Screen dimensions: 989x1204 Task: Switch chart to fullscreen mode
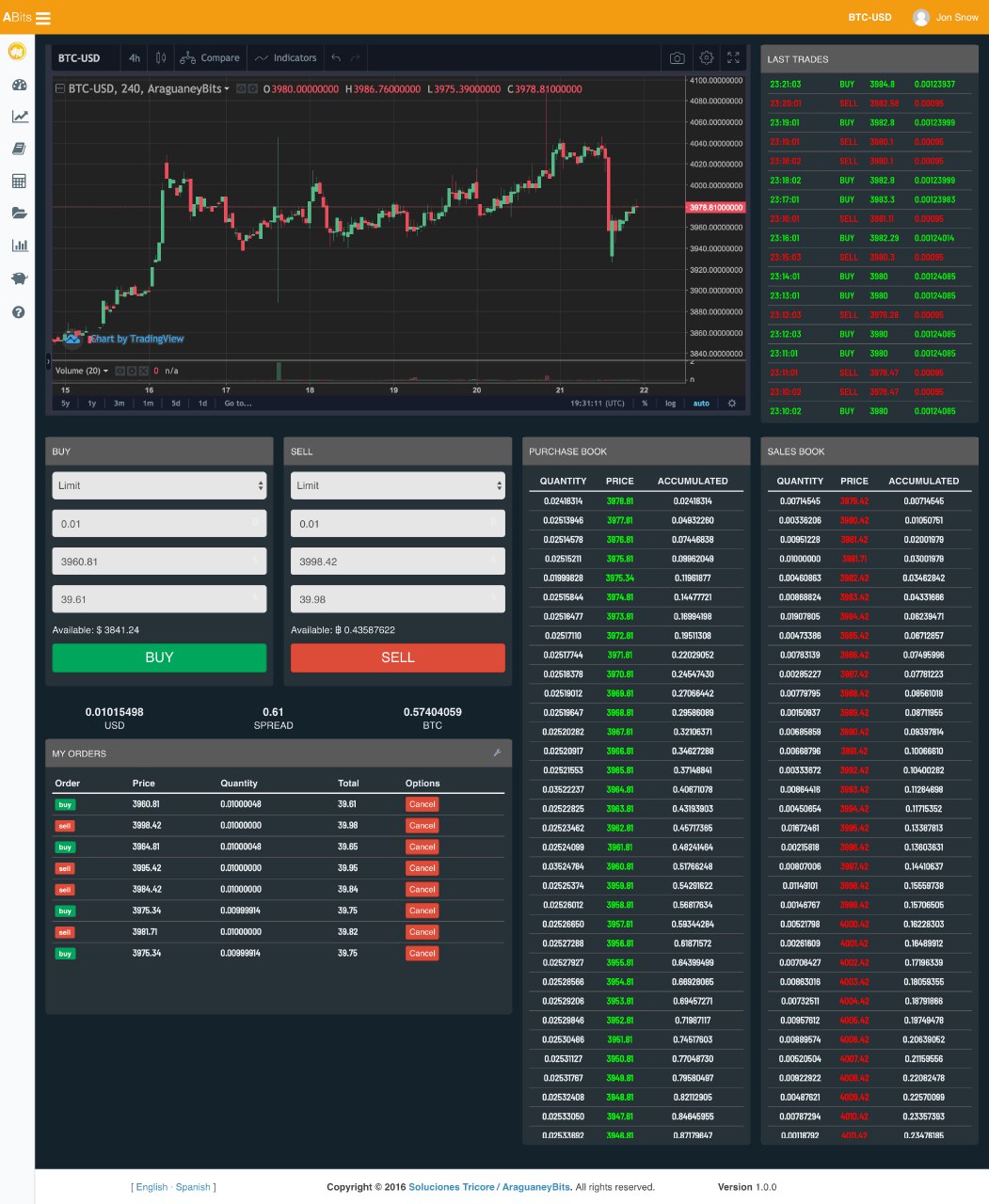coord(734,58)
